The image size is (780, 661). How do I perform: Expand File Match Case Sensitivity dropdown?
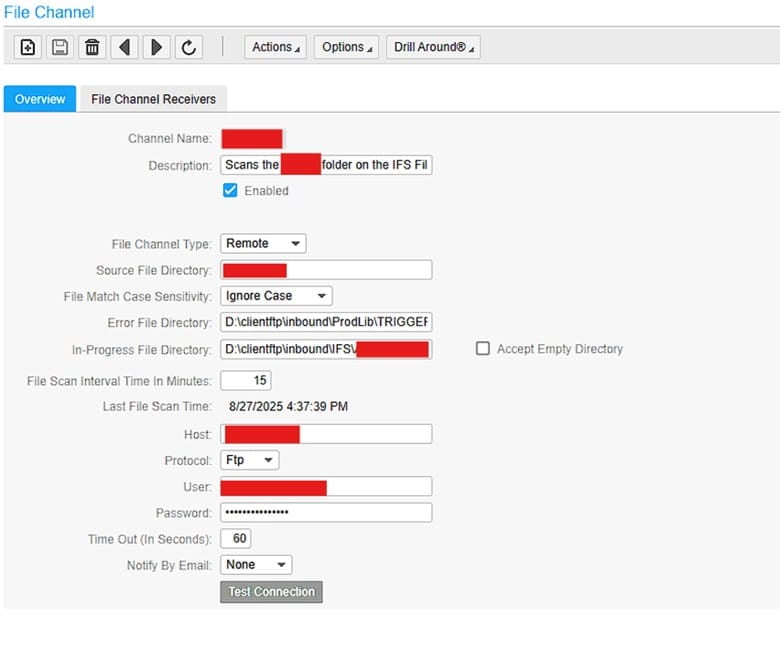[x=276, y=296]
